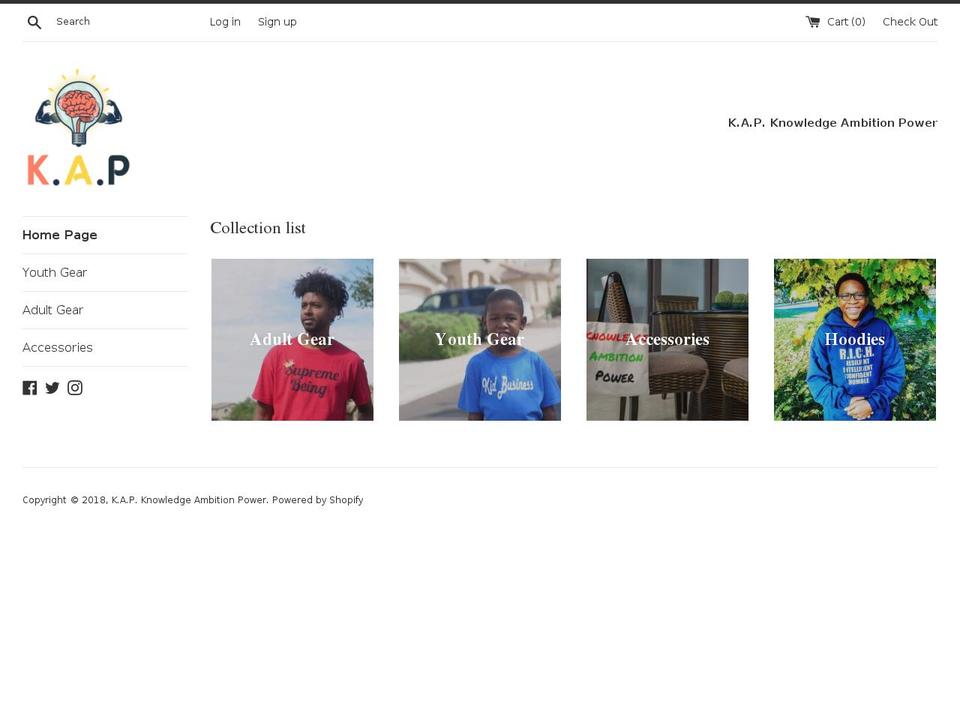Screen dimensions: 960x720
Task: Select Accessories in sidebar menu
Action: 58,347
